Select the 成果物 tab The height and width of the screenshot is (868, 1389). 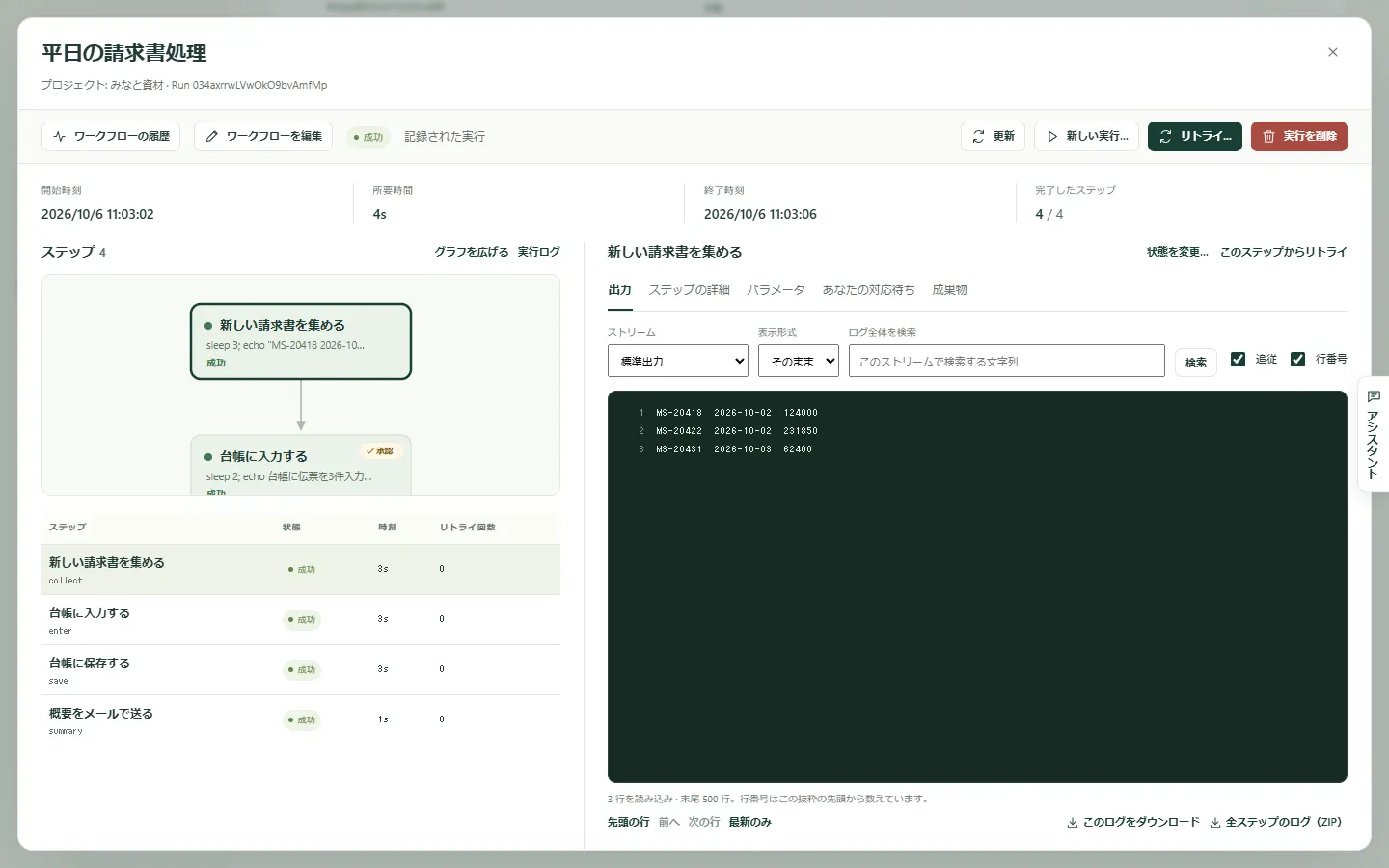tap(949, 290)
